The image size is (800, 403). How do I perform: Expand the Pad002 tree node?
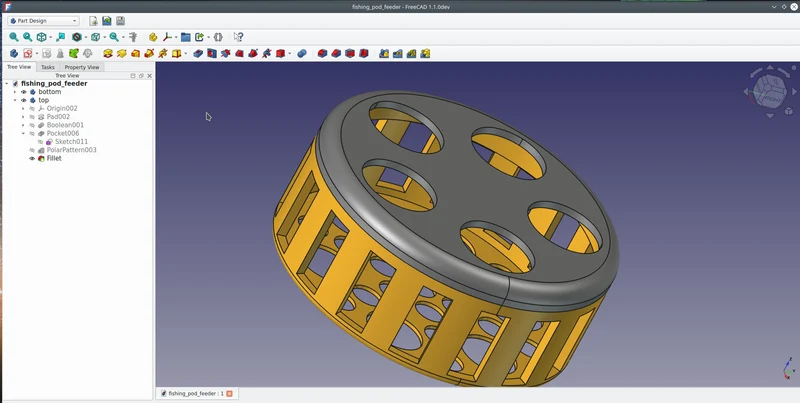click(x=23, y=117)
